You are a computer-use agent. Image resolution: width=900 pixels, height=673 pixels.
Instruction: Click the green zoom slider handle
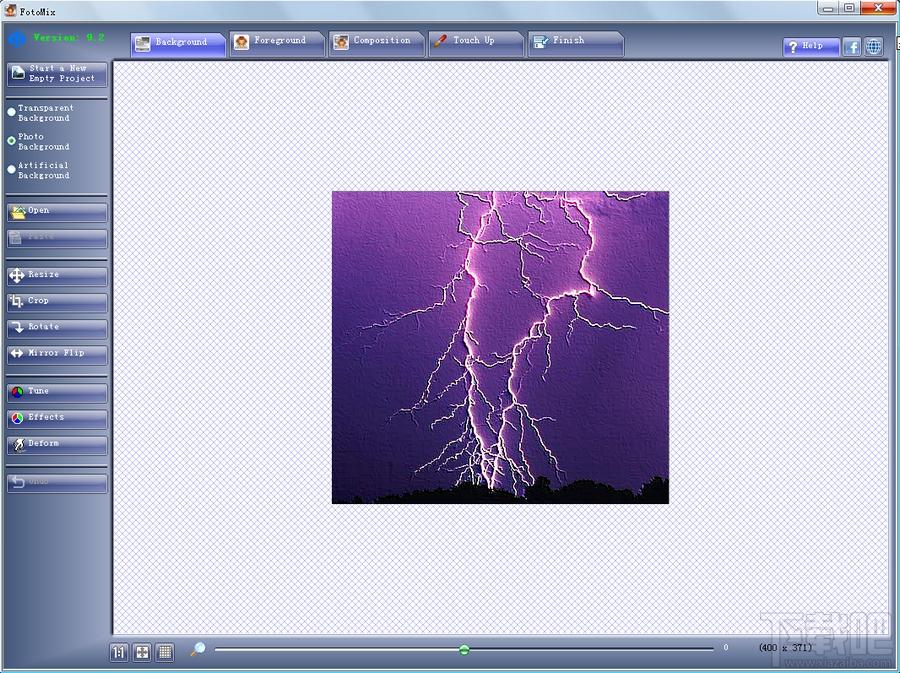click(464, 649)
